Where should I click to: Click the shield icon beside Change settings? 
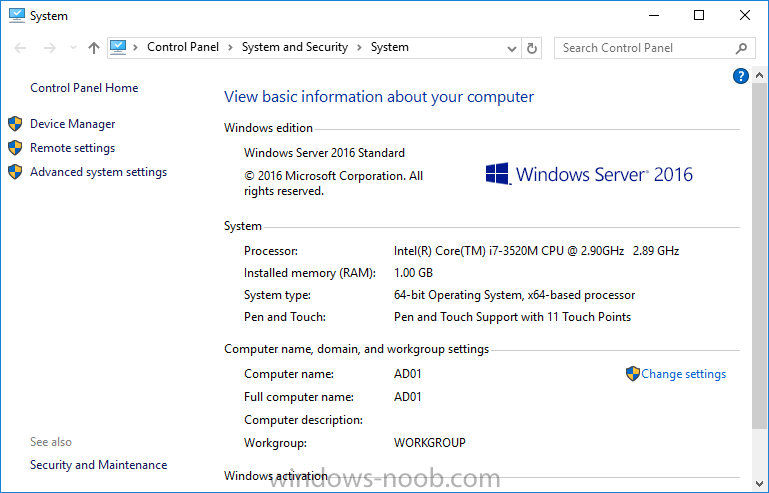pyautogui.click(x=633, y=374)
